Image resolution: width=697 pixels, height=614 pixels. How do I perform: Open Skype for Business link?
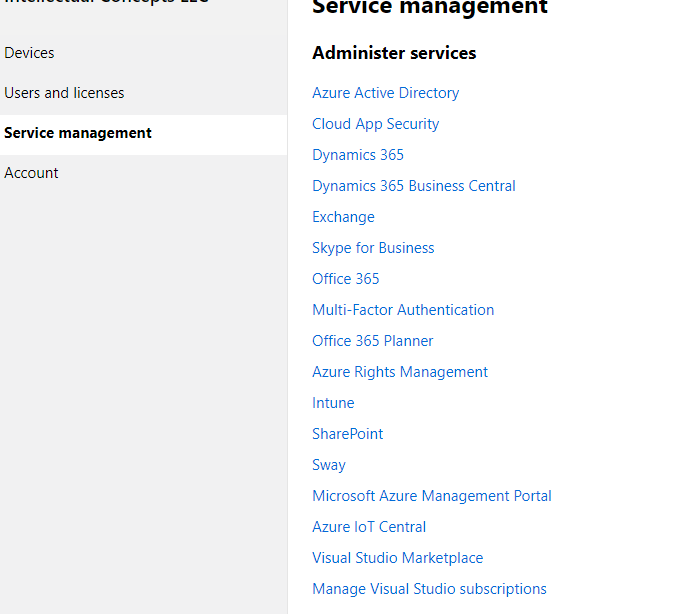373,248
